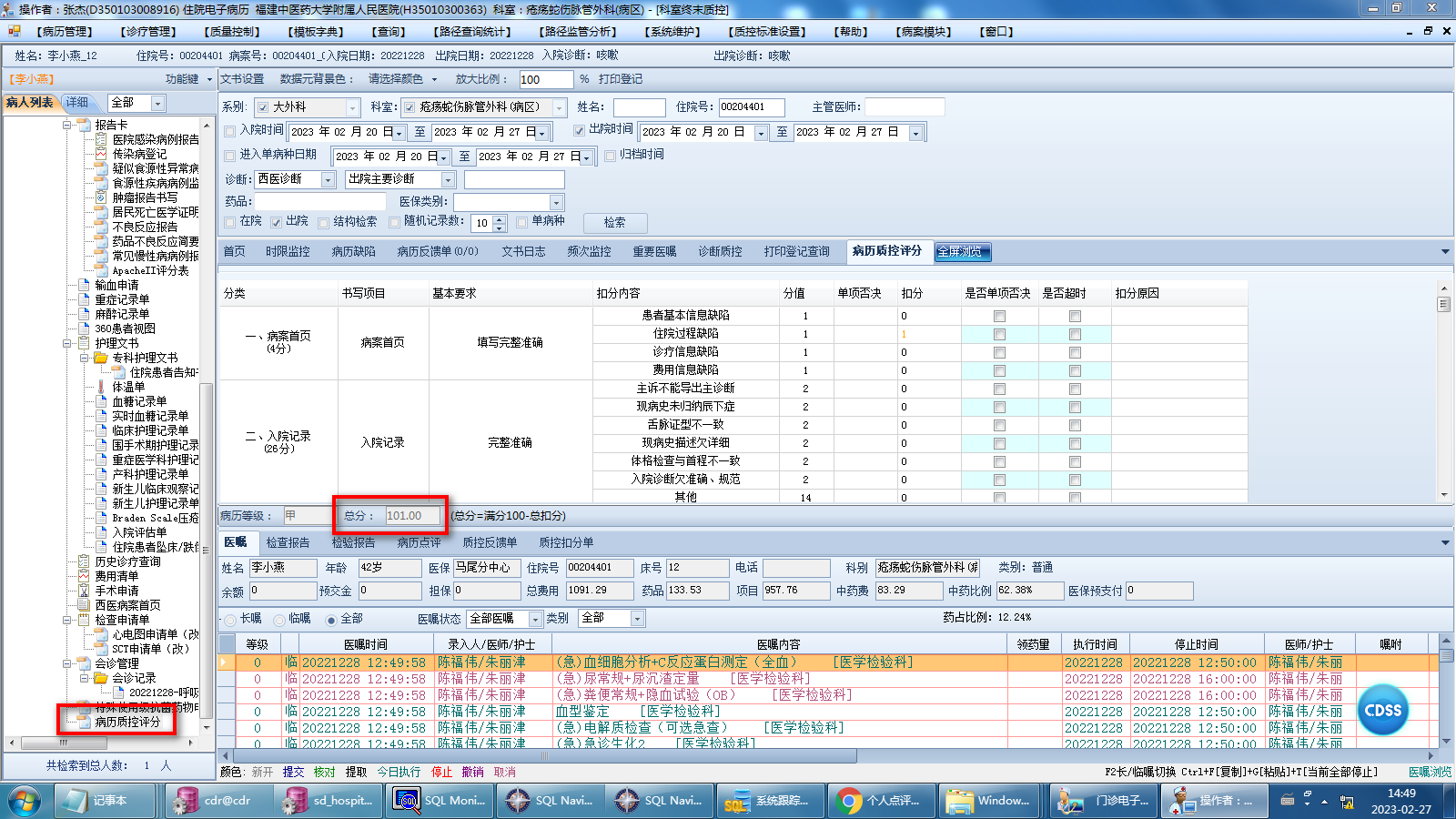Open the 质量控制 menu
Screen dimensions: 1456x819
pyautogui.click(x=231, y=32)
